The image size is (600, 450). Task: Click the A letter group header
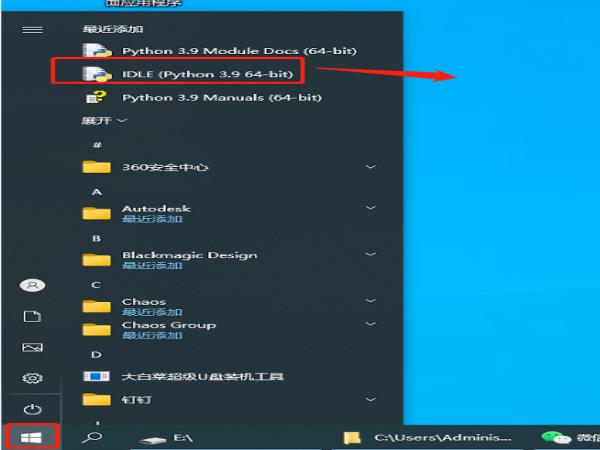[97, 192]
